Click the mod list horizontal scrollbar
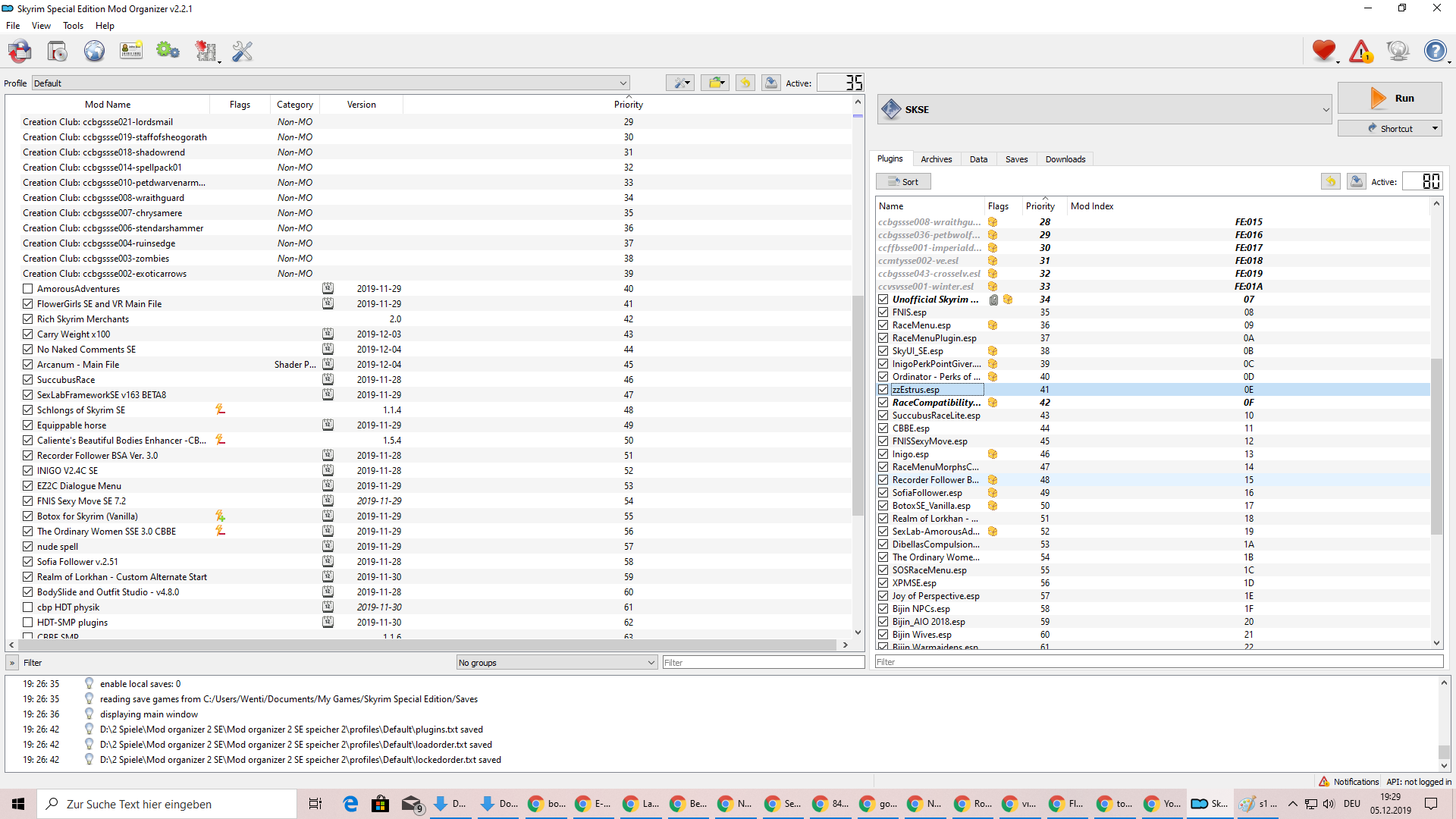The height and width of the screenshot is (819, 1456). coord(428,645)
